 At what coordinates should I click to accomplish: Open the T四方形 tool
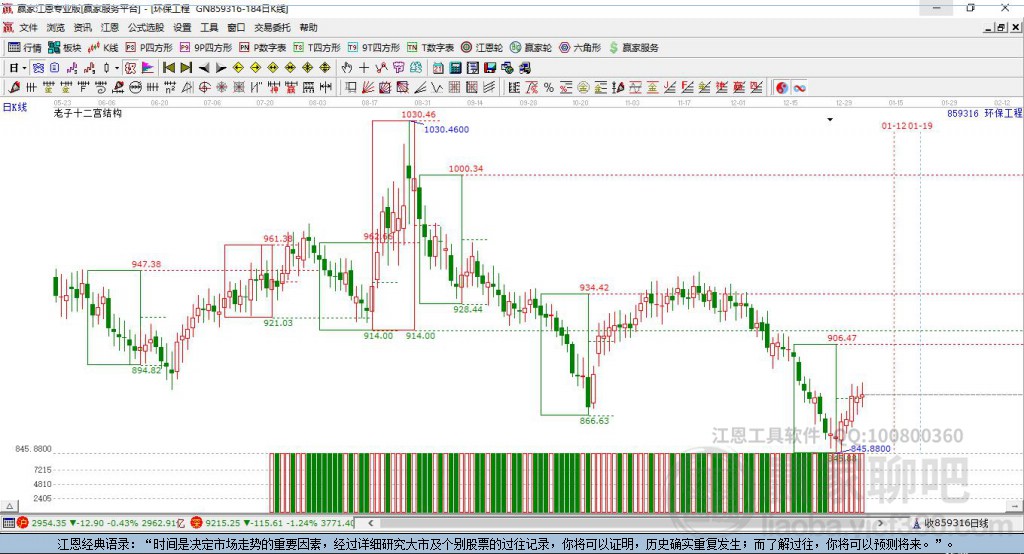[x=317, y=48]
